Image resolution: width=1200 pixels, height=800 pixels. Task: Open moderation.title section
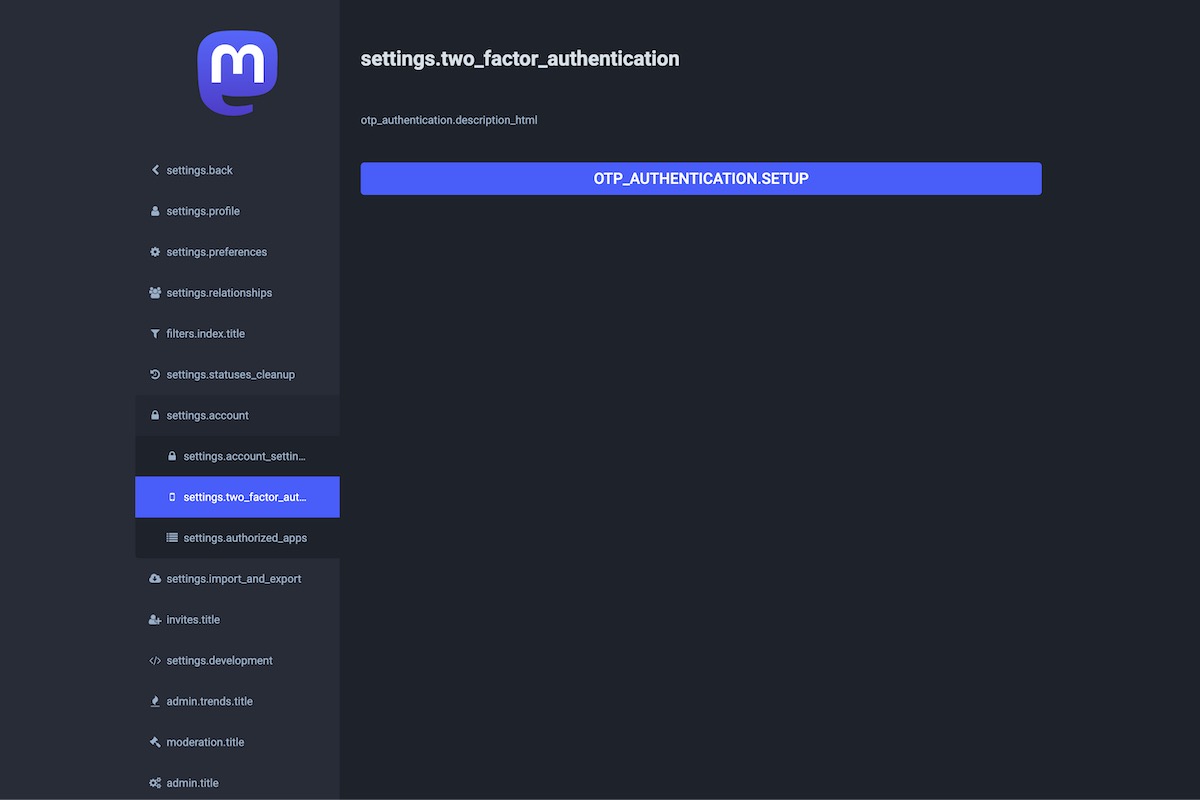point(205,743)
